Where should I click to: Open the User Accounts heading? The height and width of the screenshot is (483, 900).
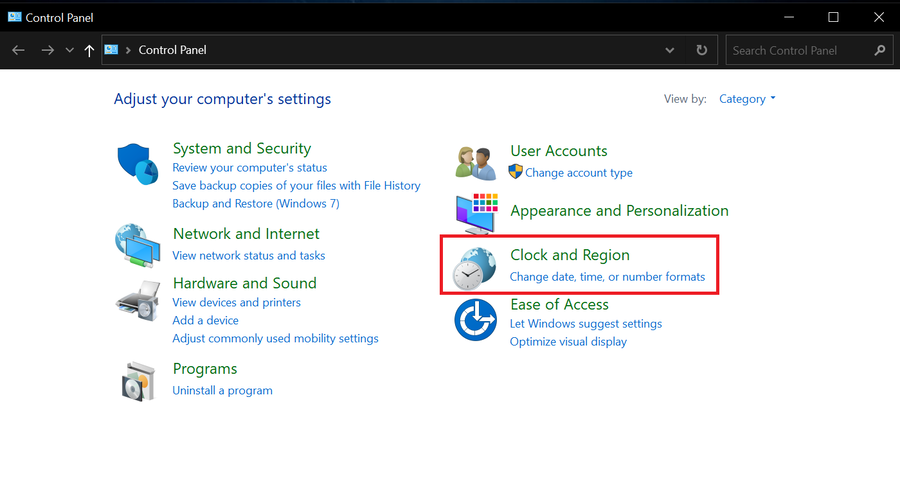click(558, 150)
